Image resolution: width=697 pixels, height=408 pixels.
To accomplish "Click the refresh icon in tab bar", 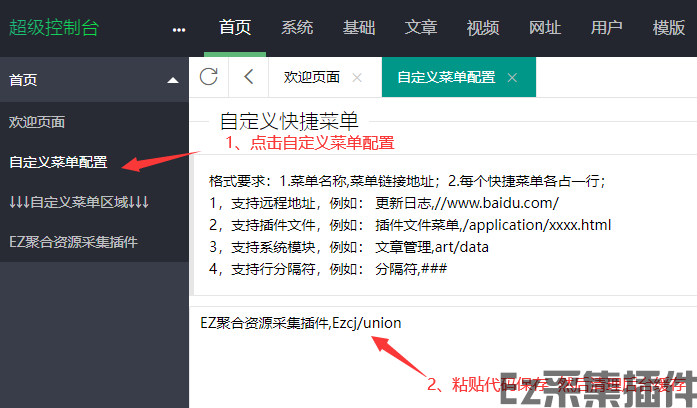I will 209,77.
